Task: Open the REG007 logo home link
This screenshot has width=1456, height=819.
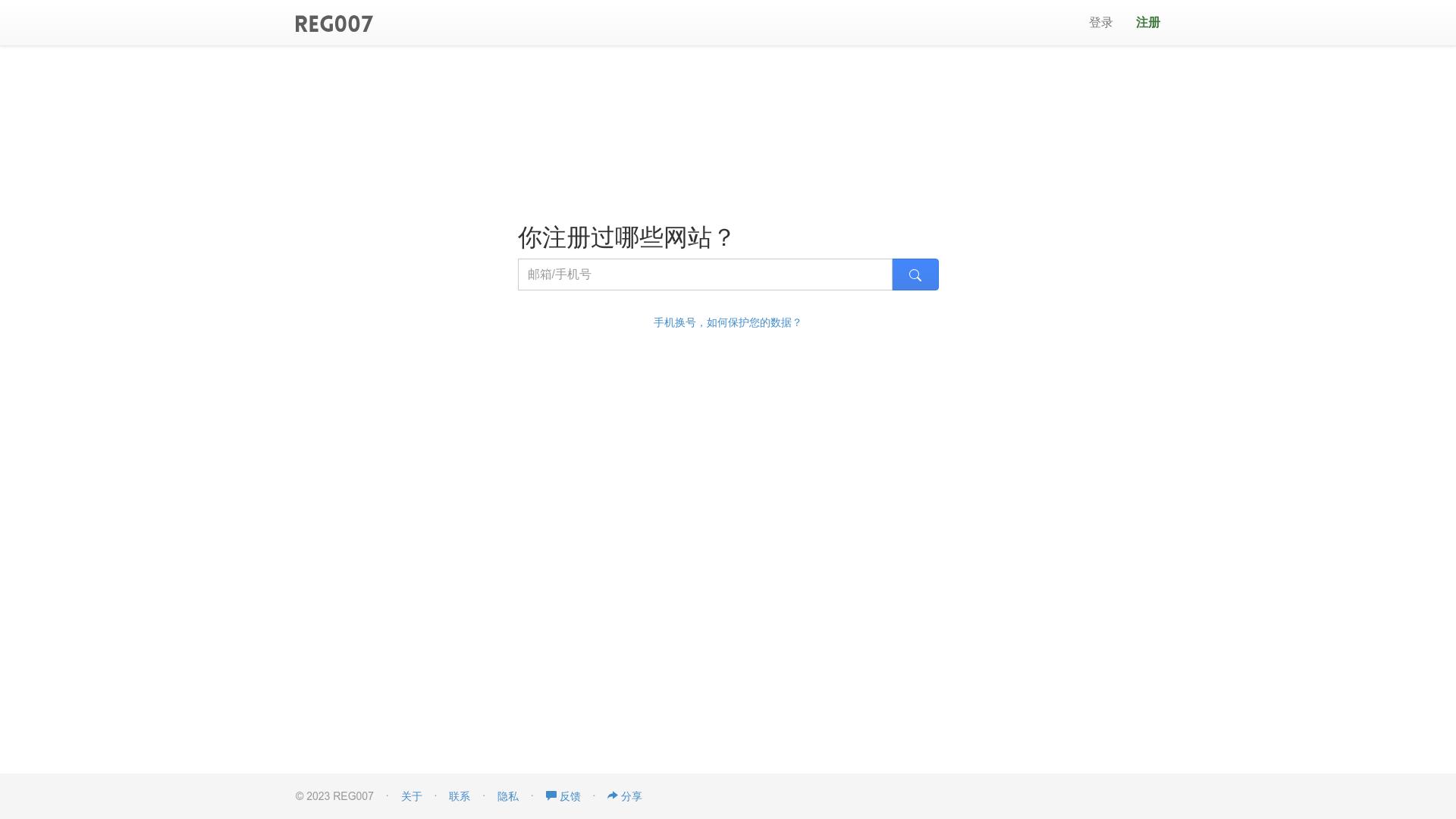Action: coord(334,24)
